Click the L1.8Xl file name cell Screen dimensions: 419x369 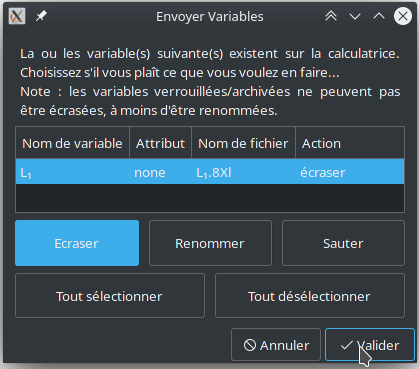(x=214, y=173)
